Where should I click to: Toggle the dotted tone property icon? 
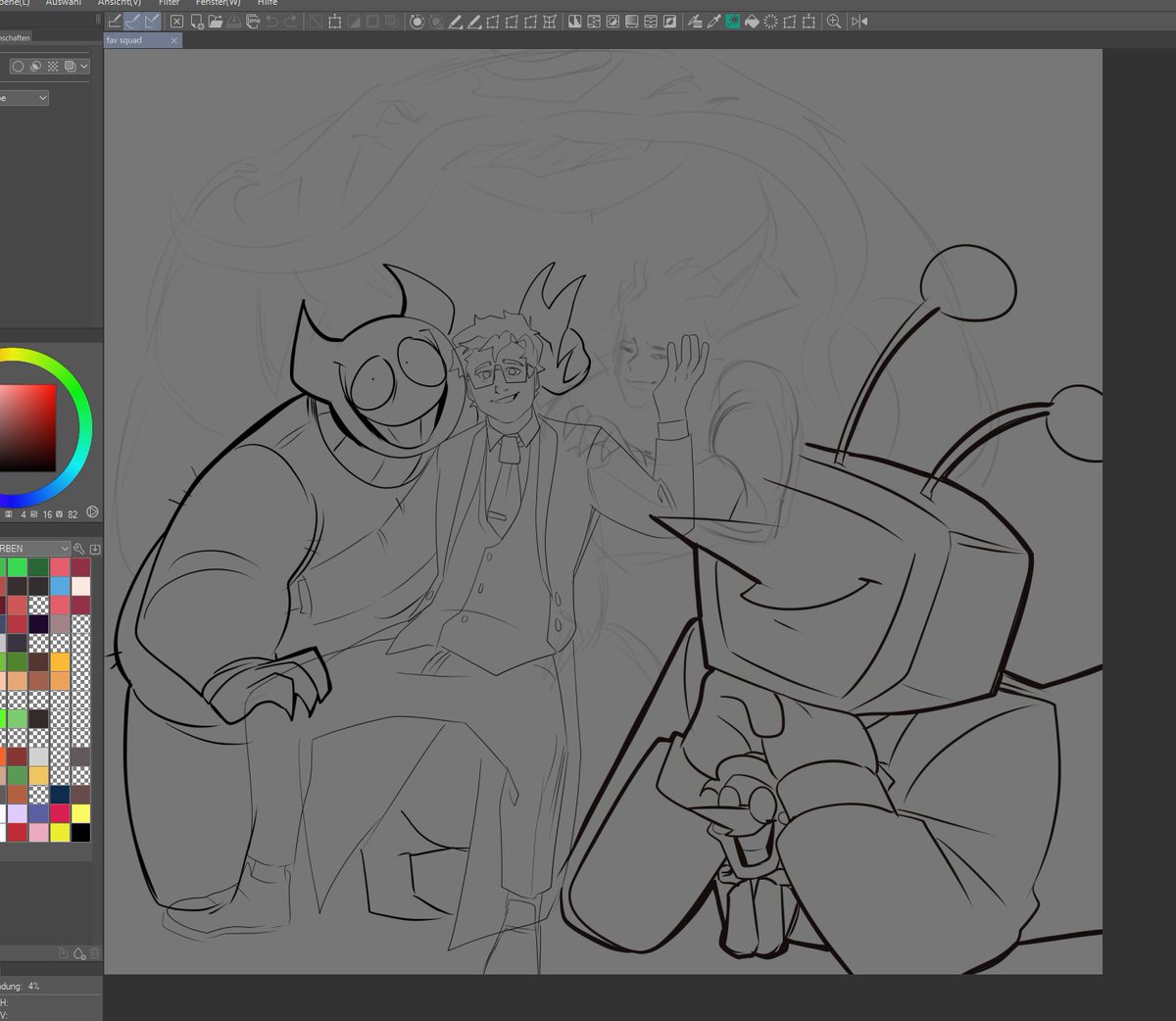(53, 67)
